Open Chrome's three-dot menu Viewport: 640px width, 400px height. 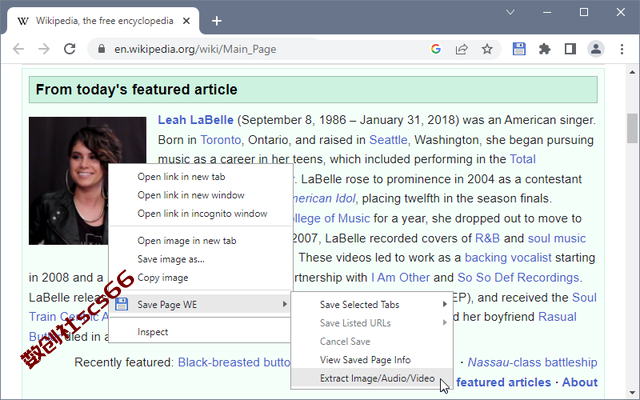(x=622, y=49)
